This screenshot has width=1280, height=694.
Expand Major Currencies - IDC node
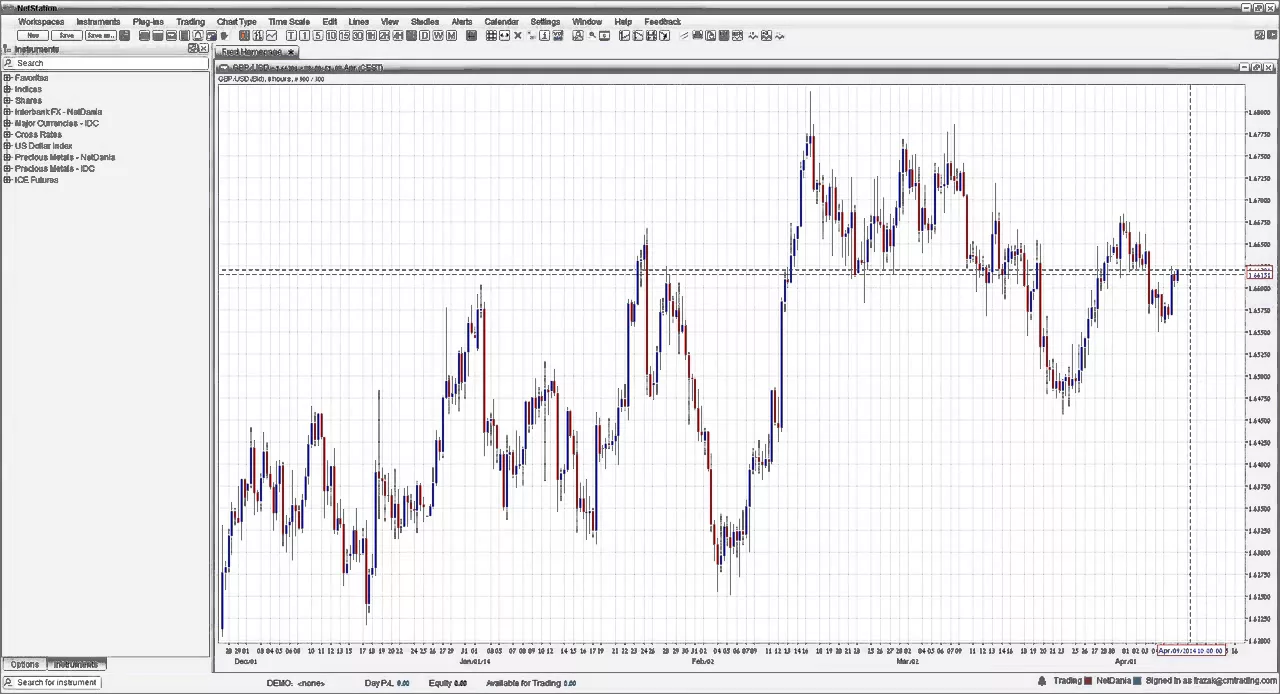[7, 123]
